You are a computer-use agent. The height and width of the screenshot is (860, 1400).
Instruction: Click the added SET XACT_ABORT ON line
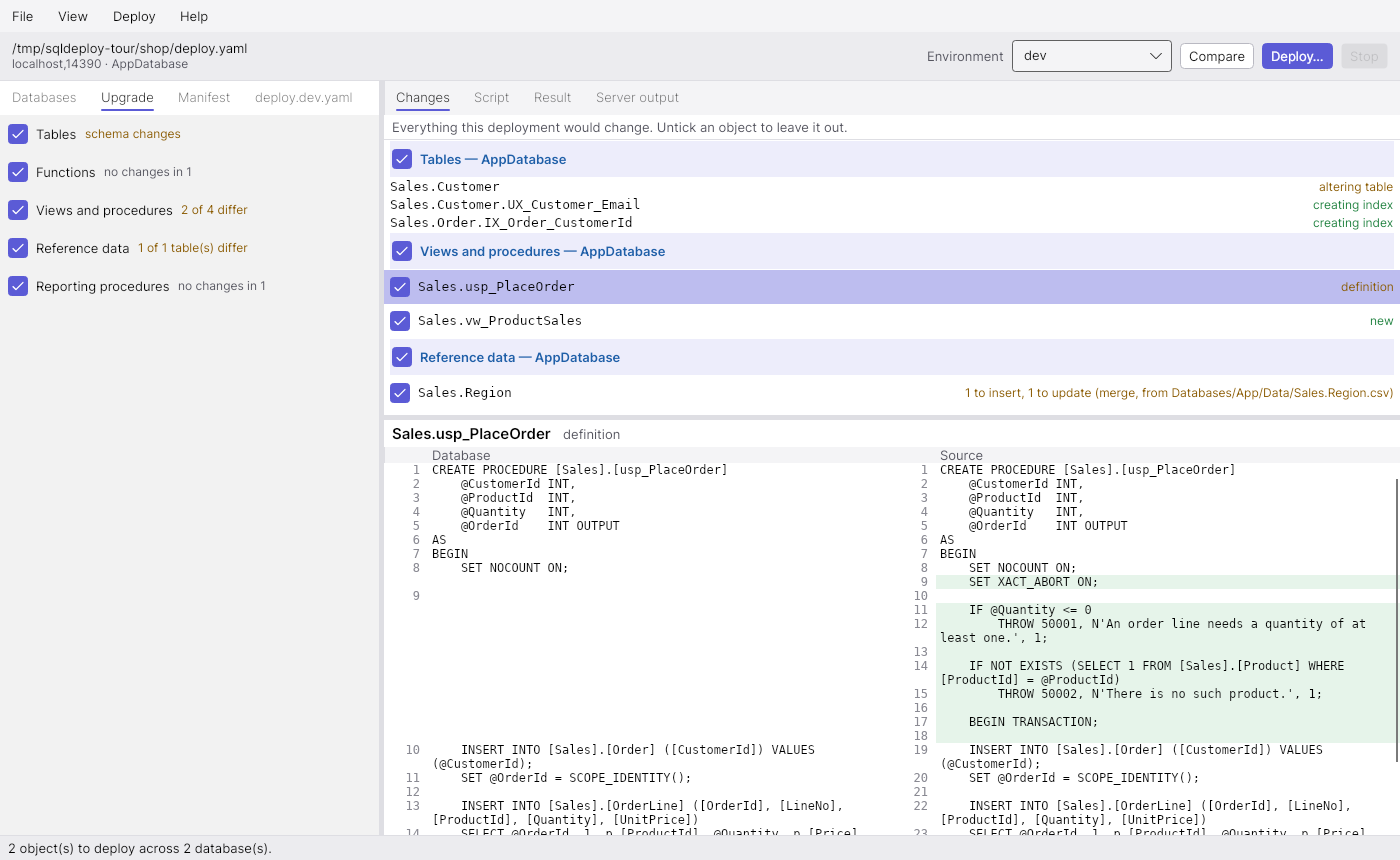point(1167,582)
